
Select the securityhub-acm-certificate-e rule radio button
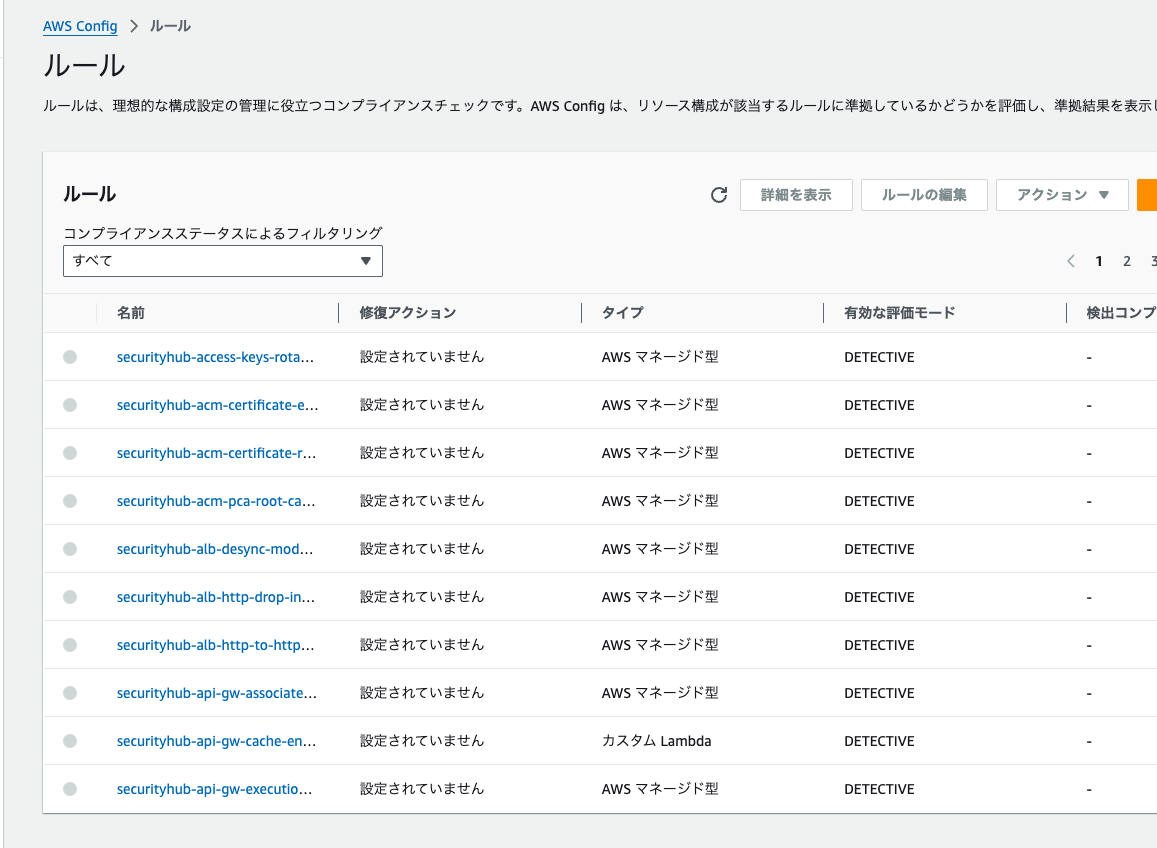(x=70, y=405)
